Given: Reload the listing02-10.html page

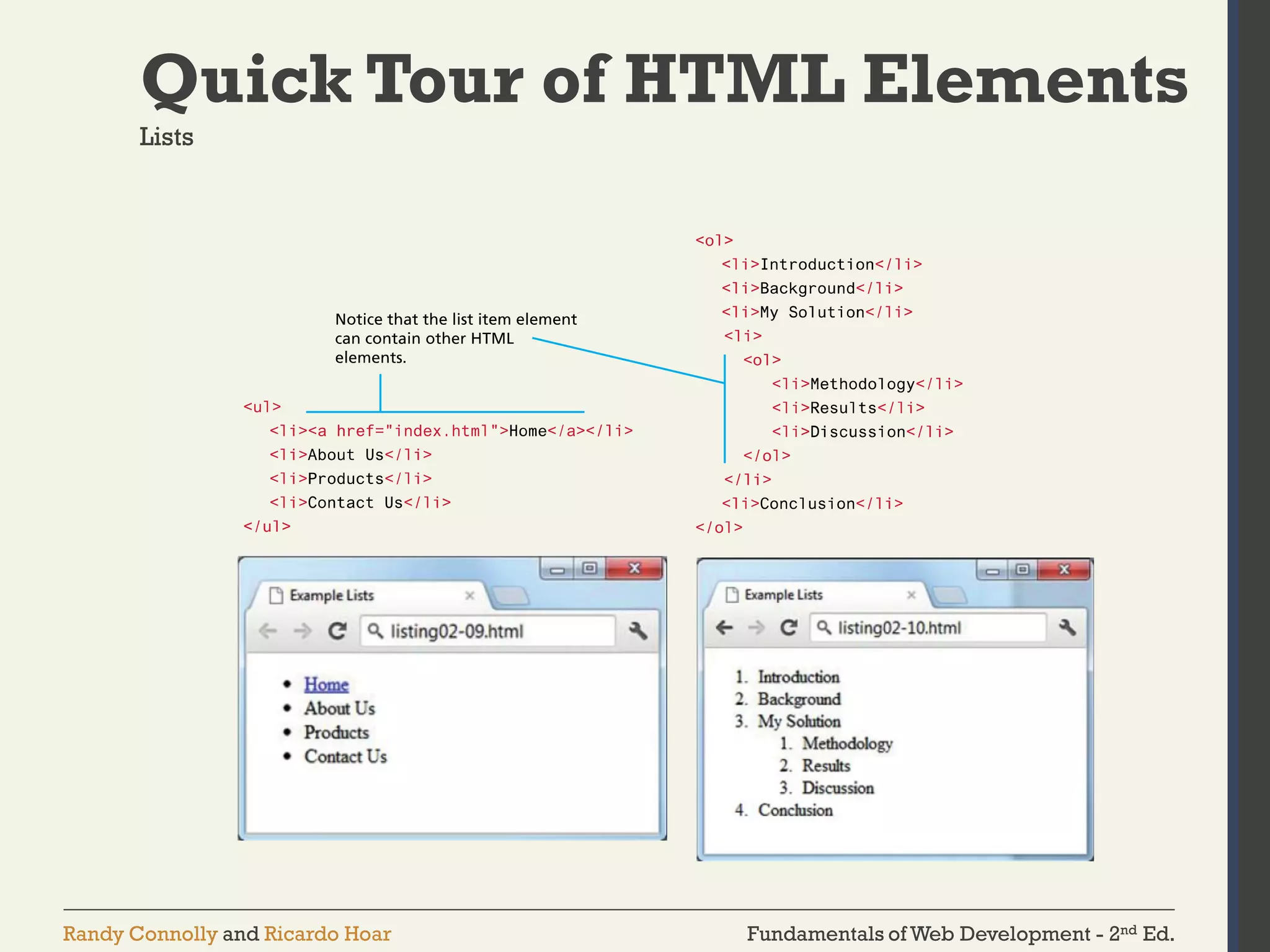Looking at the screenshot, I should pyautogui.click(x=789, y=628).
